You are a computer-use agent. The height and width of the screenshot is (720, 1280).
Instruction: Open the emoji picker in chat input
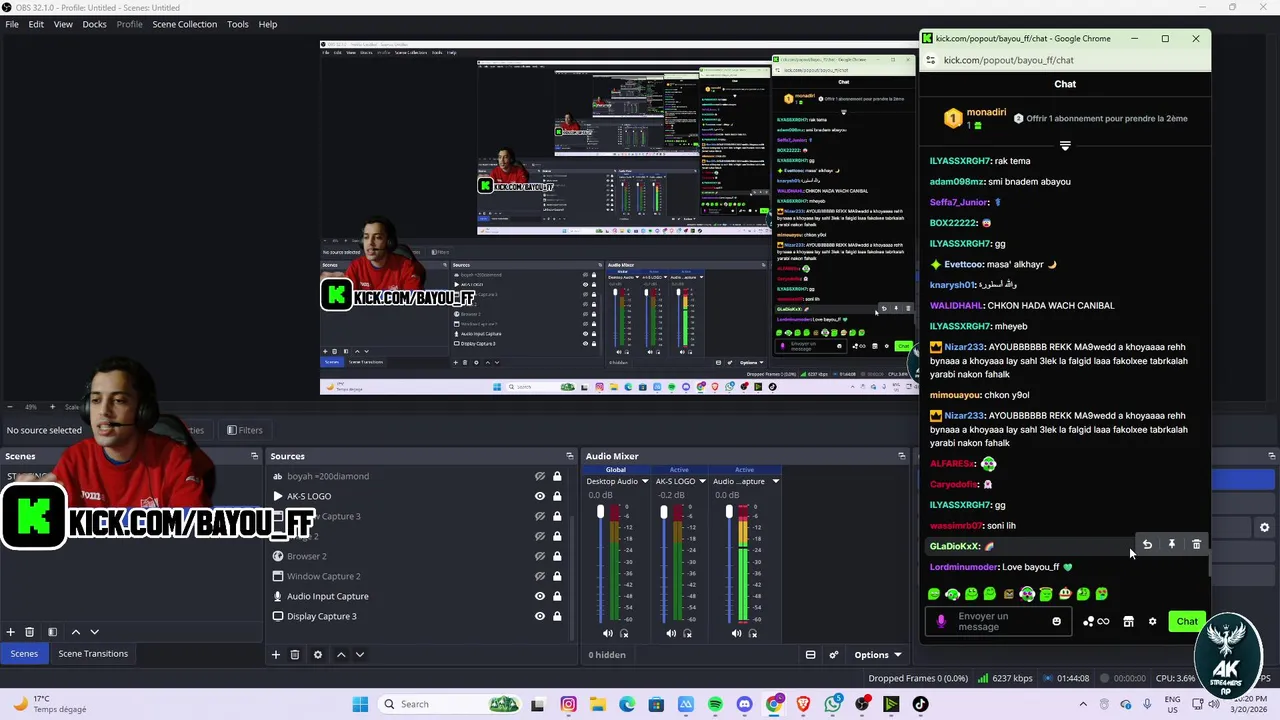click(x=1056, y=622)
